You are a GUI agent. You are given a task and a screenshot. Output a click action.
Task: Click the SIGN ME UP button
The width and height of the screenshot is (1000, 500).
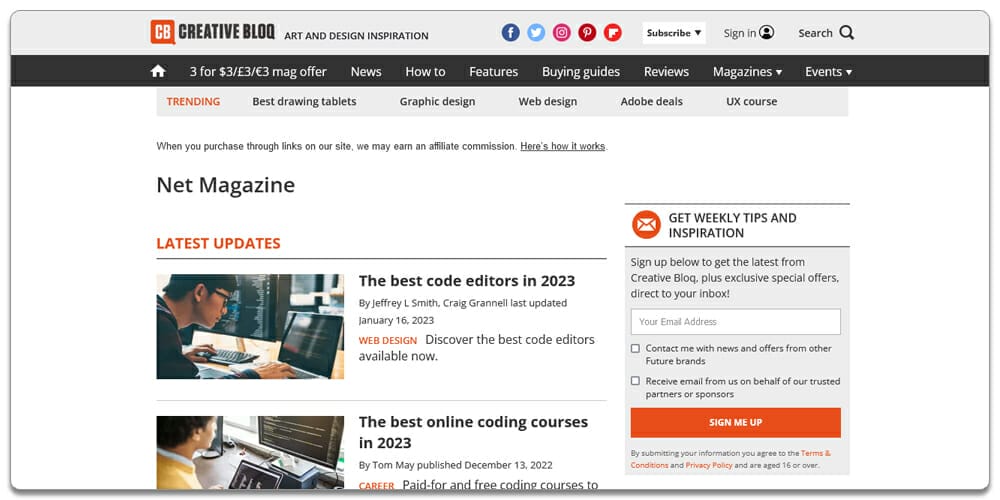tap(735, 422)
